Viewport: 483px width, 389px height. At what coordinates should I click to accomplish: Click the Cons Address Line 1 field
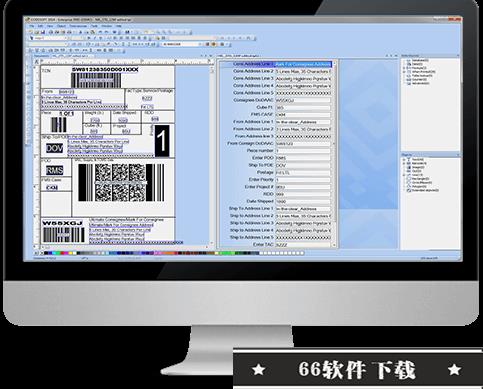[x=303, y=64]
